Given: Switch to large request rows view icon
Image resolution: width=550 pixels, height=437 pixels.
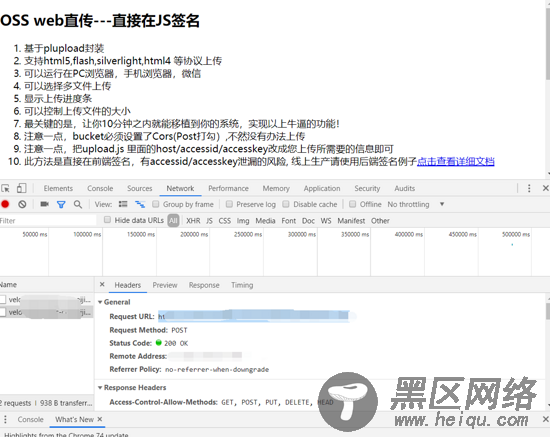Looking at the screenshot, I should click(123, 204).
